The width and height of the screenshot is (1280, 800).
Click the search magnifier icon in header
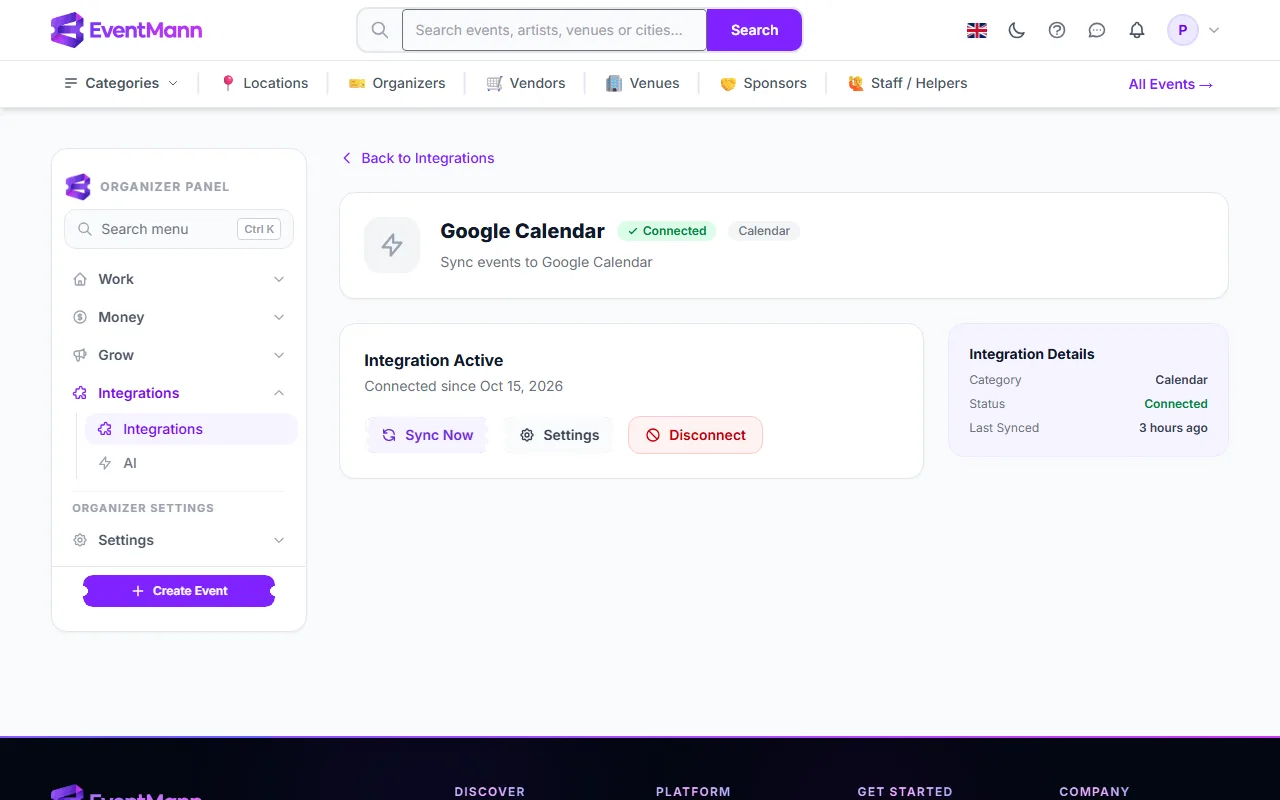[380, 30]
